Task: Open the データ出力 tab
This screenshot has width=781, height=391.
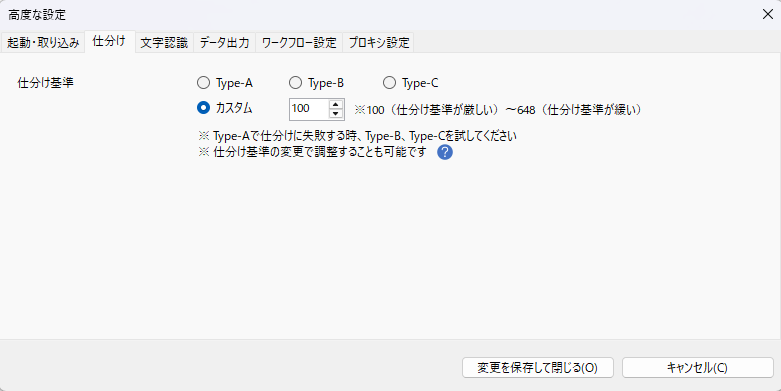Action: pyautogui.click(x=224, y=43)
